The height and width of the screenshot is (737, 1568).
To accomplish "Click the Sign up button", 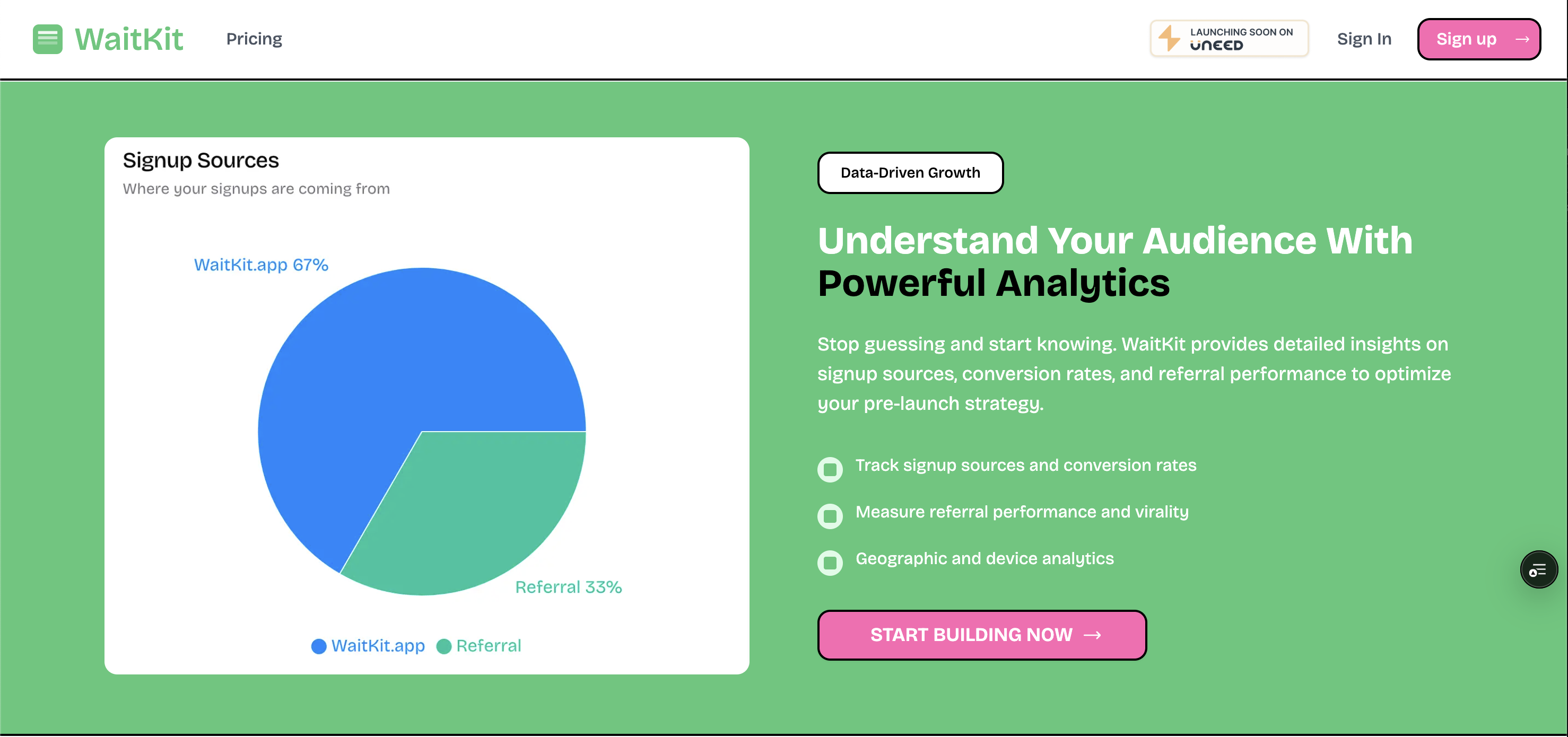I will [x=1478, y=39].
